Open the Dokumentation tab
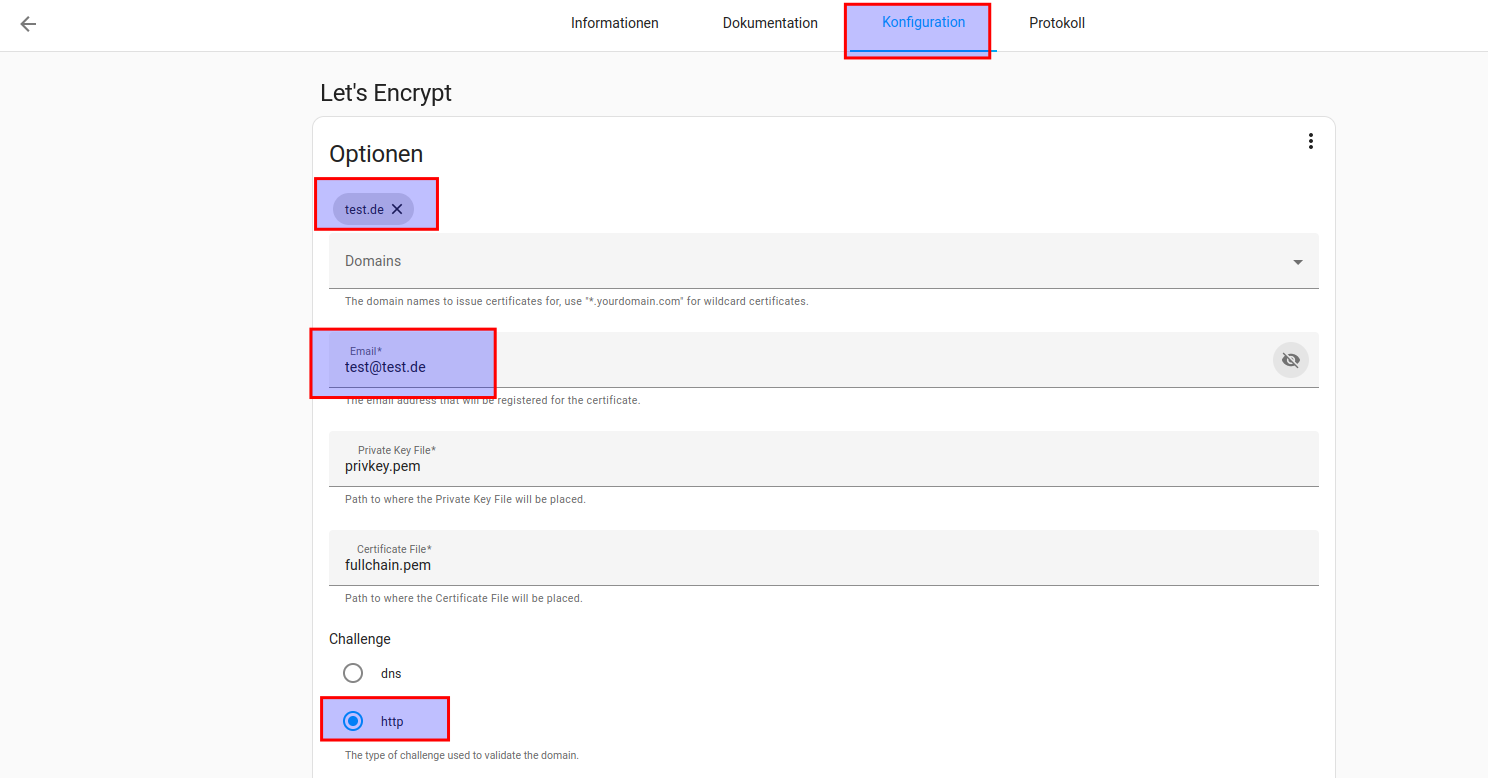Image resolution: width=1488 pixels, height=778 pixels. point(770,23)
